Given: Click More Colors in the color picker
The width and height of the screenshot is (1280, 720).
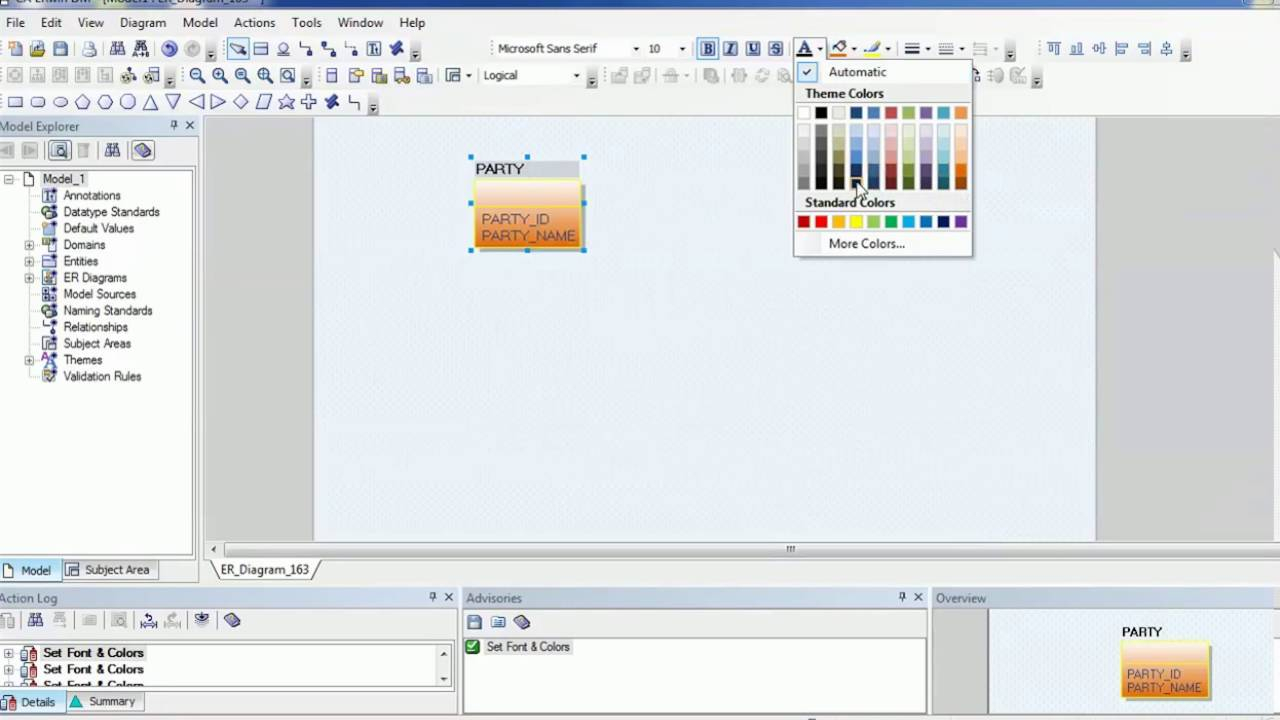Looking at the screenshot, I should [x=866, y=243].
